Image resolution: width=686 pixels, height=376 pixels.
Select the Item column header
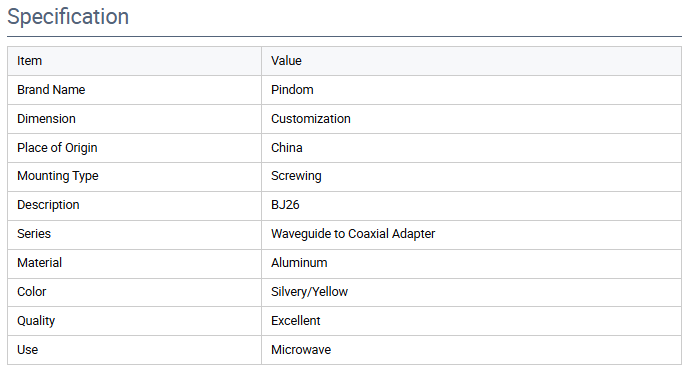pos(134,61)
